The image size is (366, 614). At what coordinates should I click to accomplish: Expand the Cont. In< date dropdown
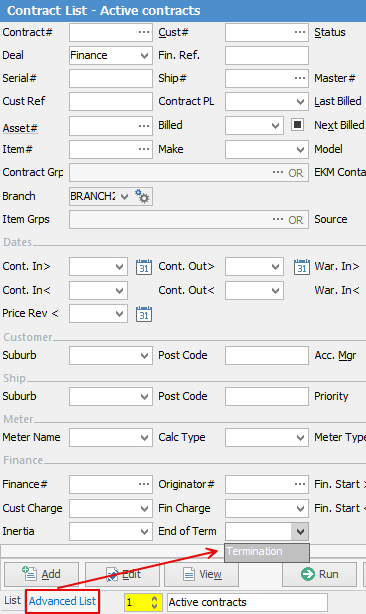tap(119, 291)
